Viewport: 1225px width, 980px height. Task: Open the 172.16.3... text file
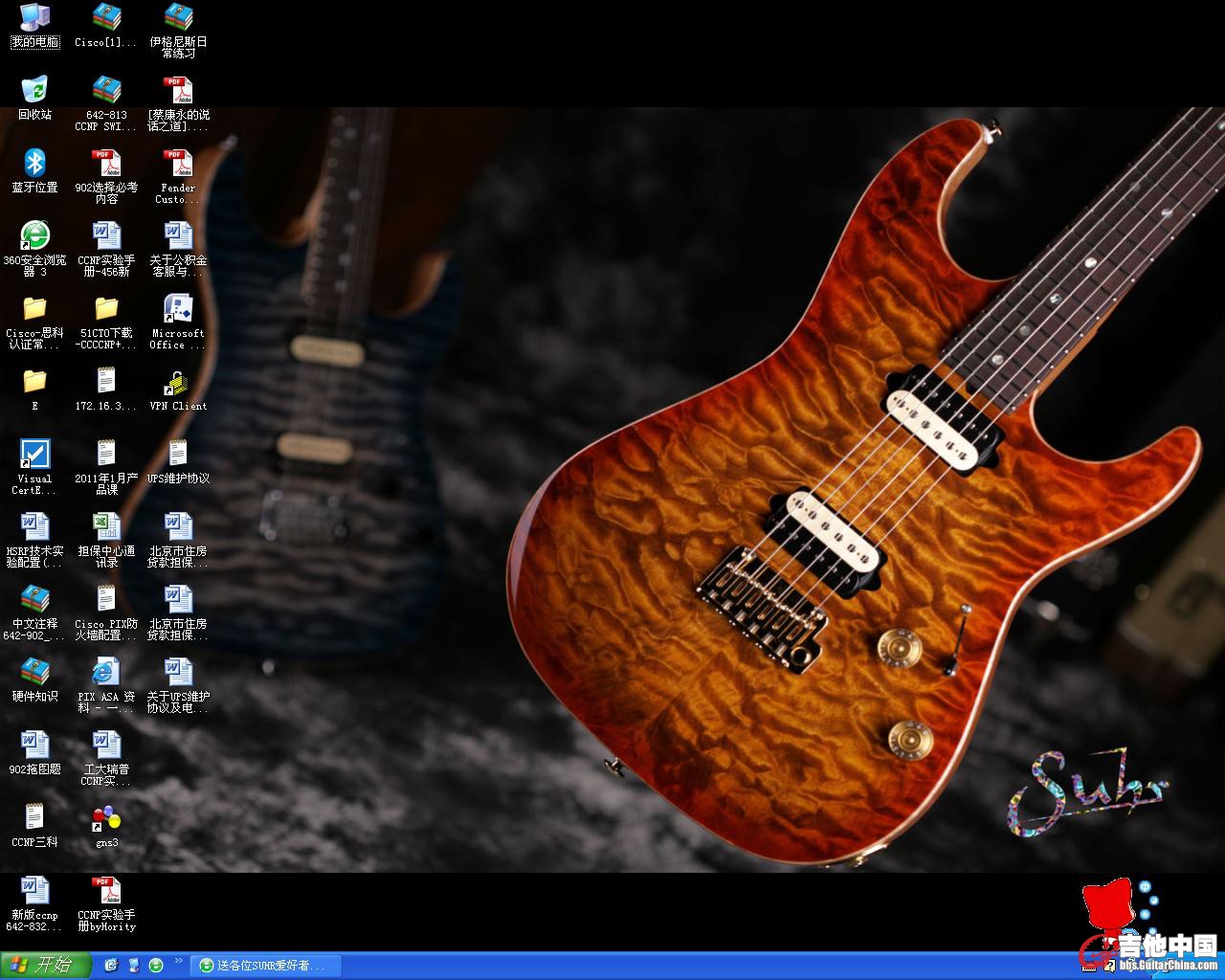[106, 389]
